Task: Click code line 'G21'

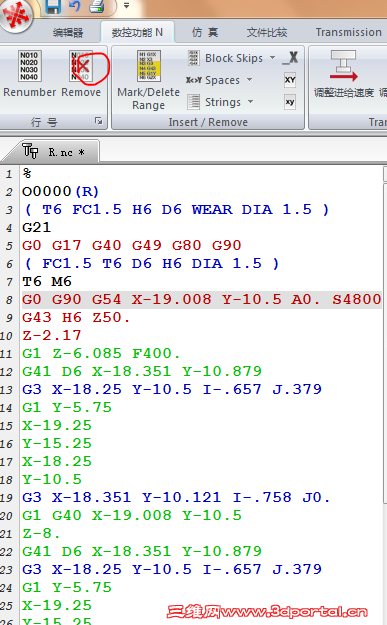Action: (37, 228)
